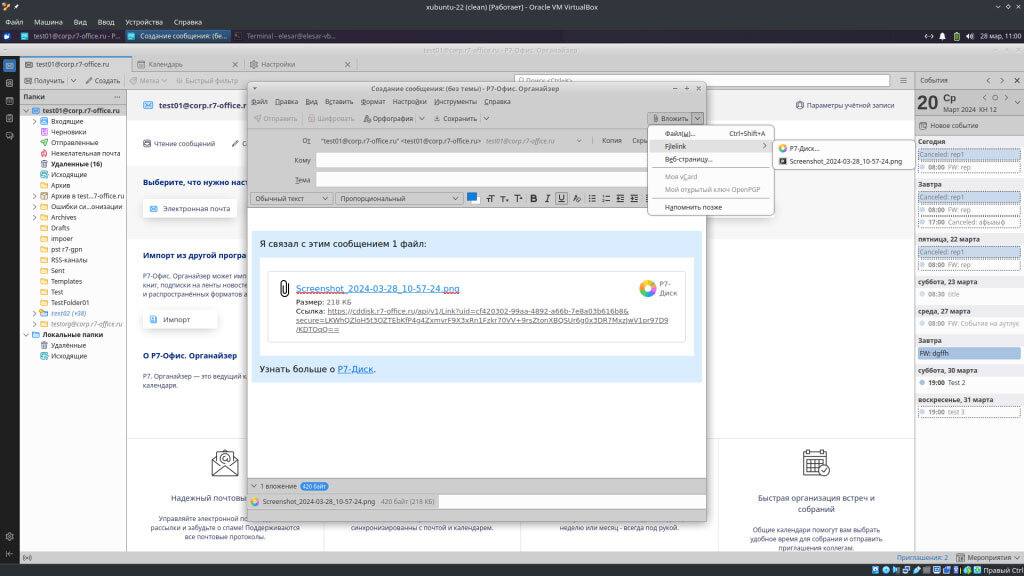Insert bulleted list in compose toolbar
1024x576 pixels.
pyautogui.click(x=592, y=199)
